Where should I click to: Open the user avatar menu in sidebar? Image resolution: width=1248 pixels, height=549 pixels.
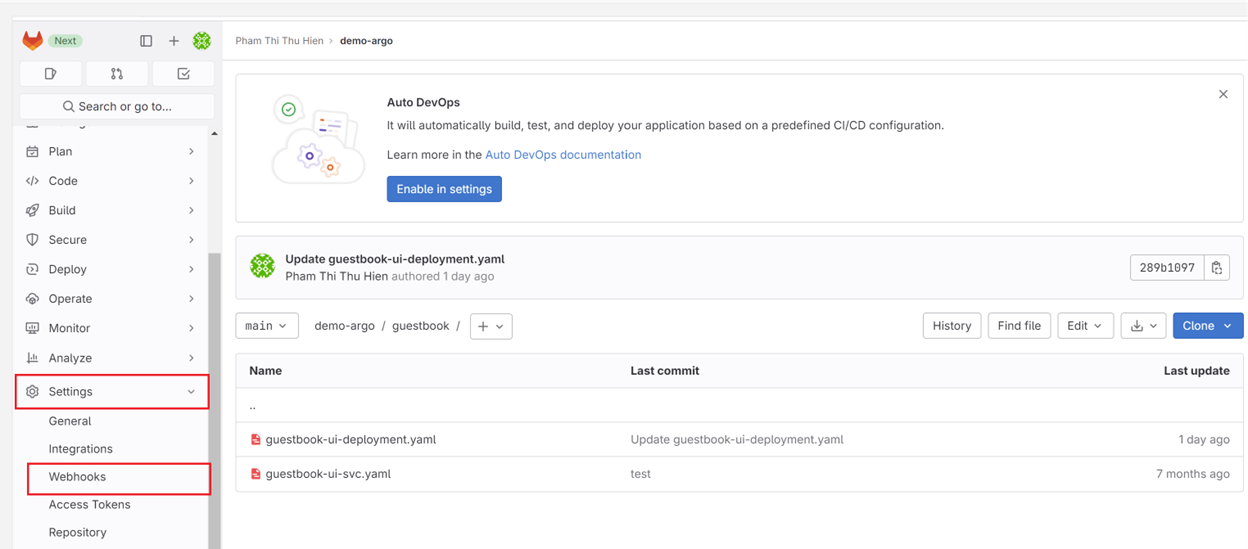202,41
